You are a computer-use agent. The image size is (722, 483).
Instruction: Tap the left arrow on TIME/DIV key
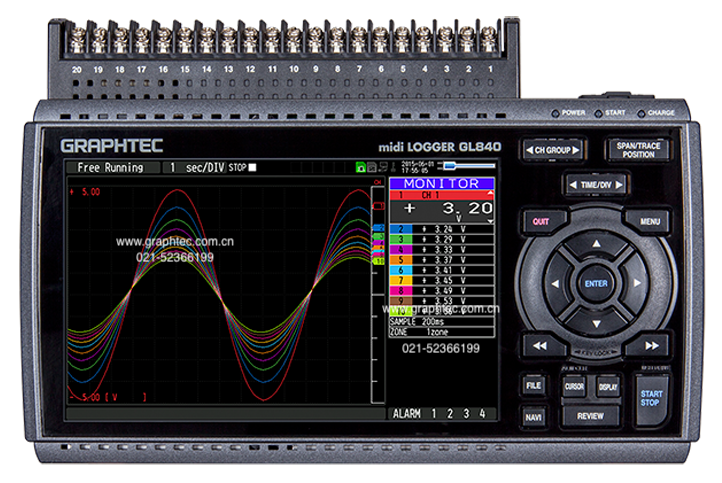(573, 185)
